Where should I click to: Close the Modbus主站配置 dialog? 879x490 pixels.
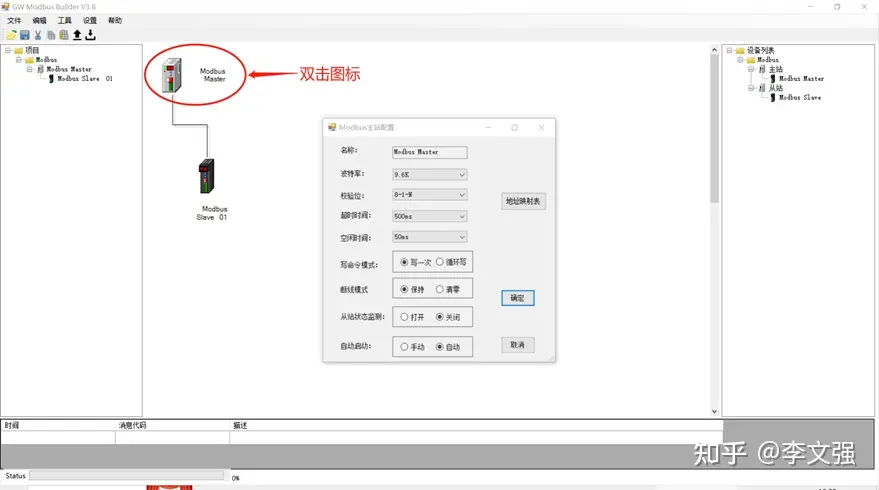click(x=541, y=128)
